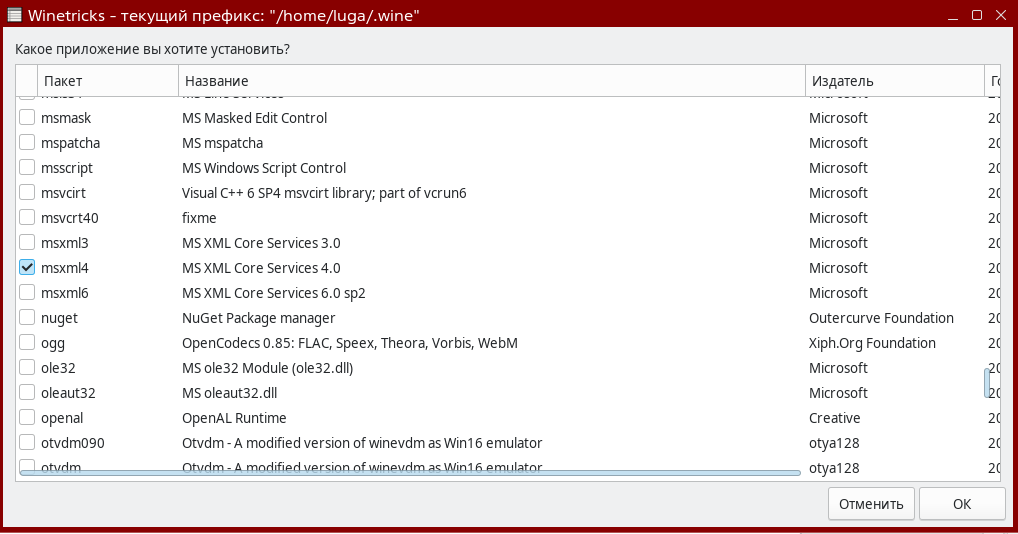The image size is (1018, 534).
Task: Click 'Outercurve Foundation' publisher cell
Action: tap(881, 318)
